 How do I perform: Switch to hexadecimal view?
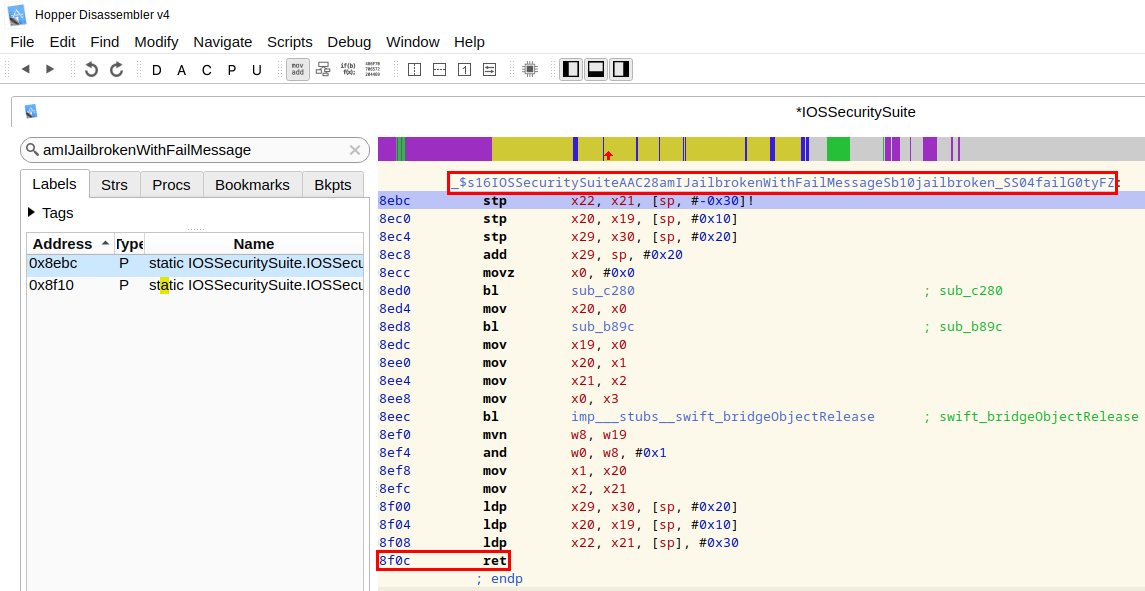coord(372,69)
